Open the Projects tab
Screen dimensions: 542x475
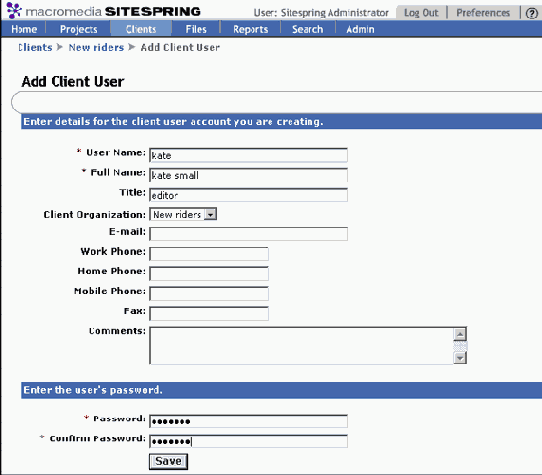click(78, 29)
